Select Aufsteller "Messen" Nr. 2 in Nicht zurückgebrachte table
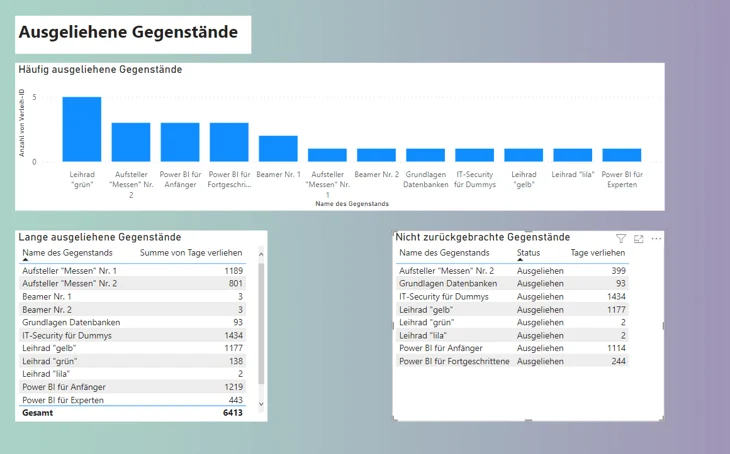This screenshot has width=730, height=454. click(446, 271)
